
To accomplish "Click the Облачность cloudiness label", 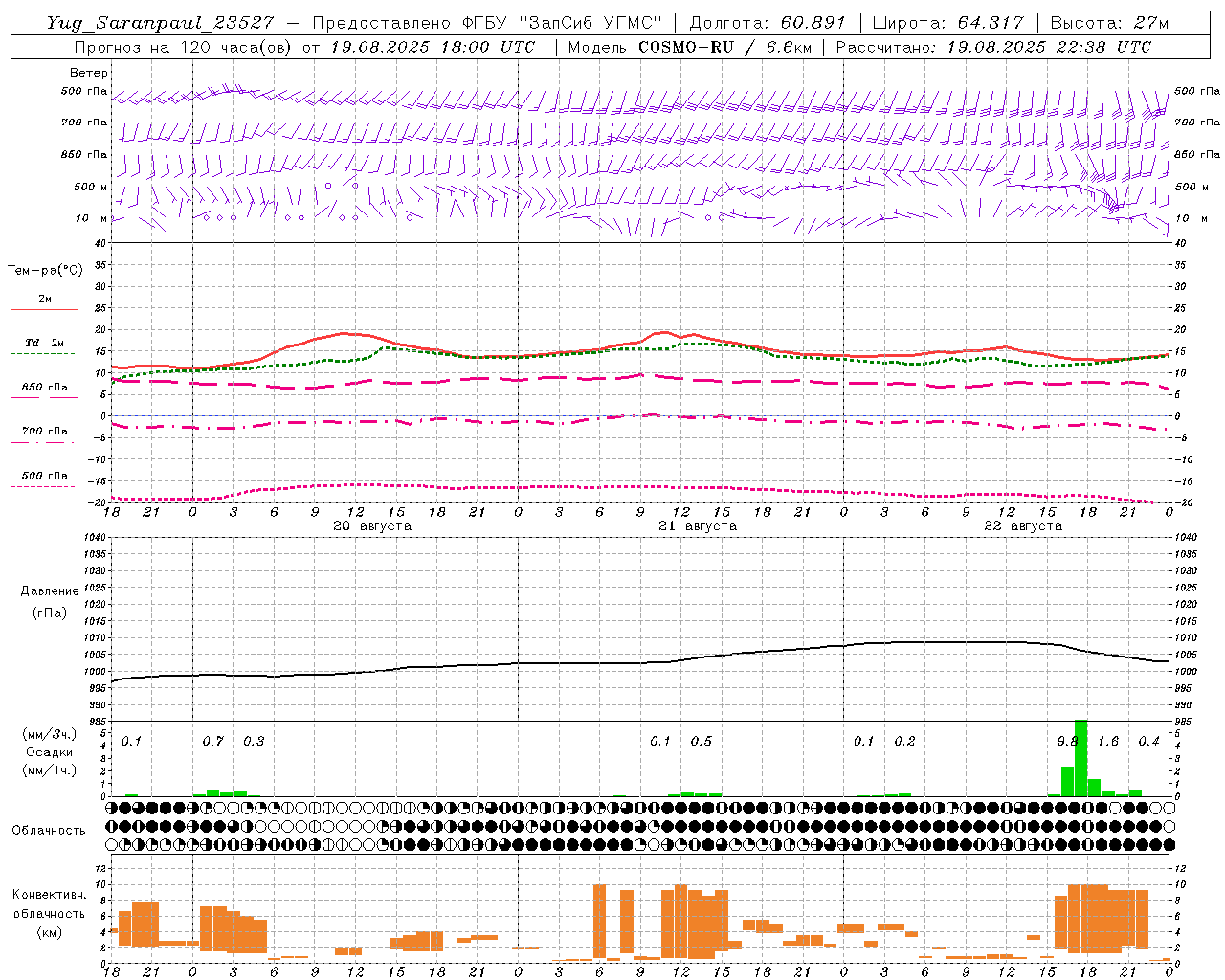I will 48,831.
